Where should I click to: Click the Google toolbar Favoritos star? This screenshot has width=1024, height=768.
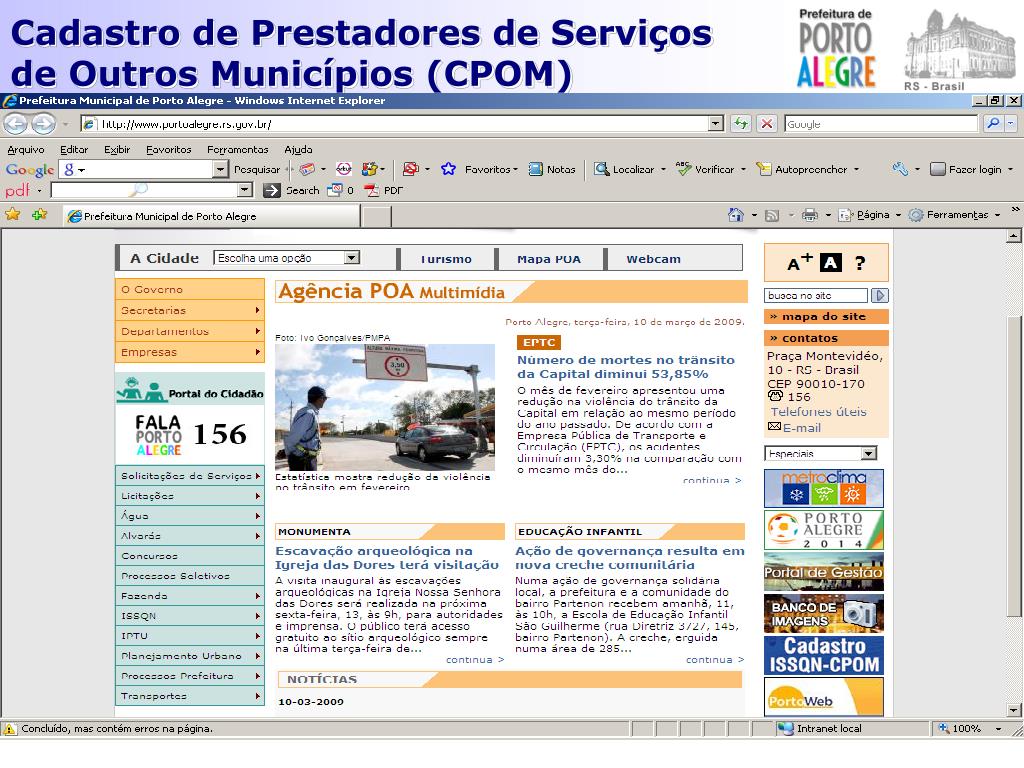point(448,169)
